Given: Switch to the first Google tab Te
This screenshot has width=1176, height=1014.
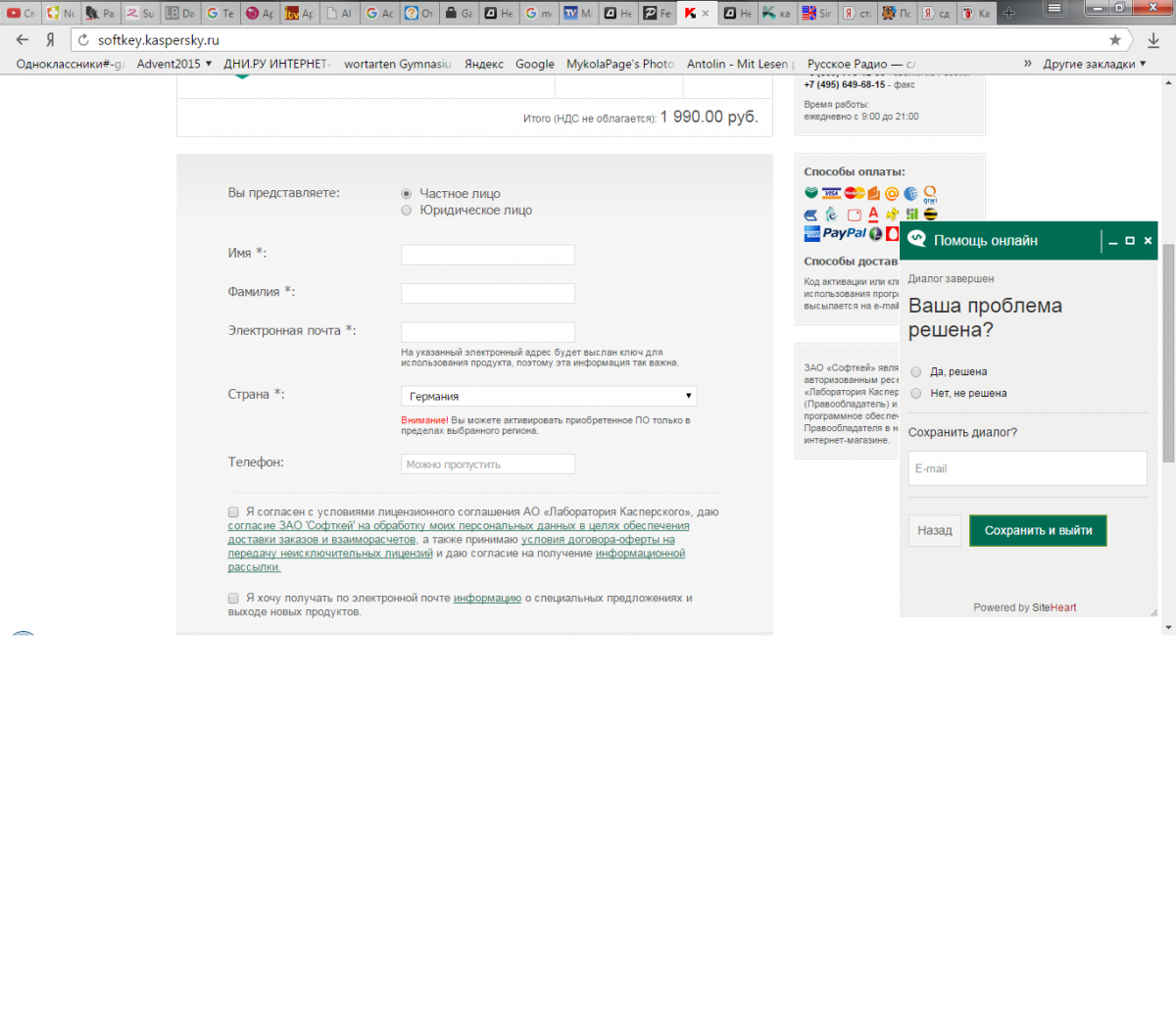Looking at the screenshot, I should [220, 13].
